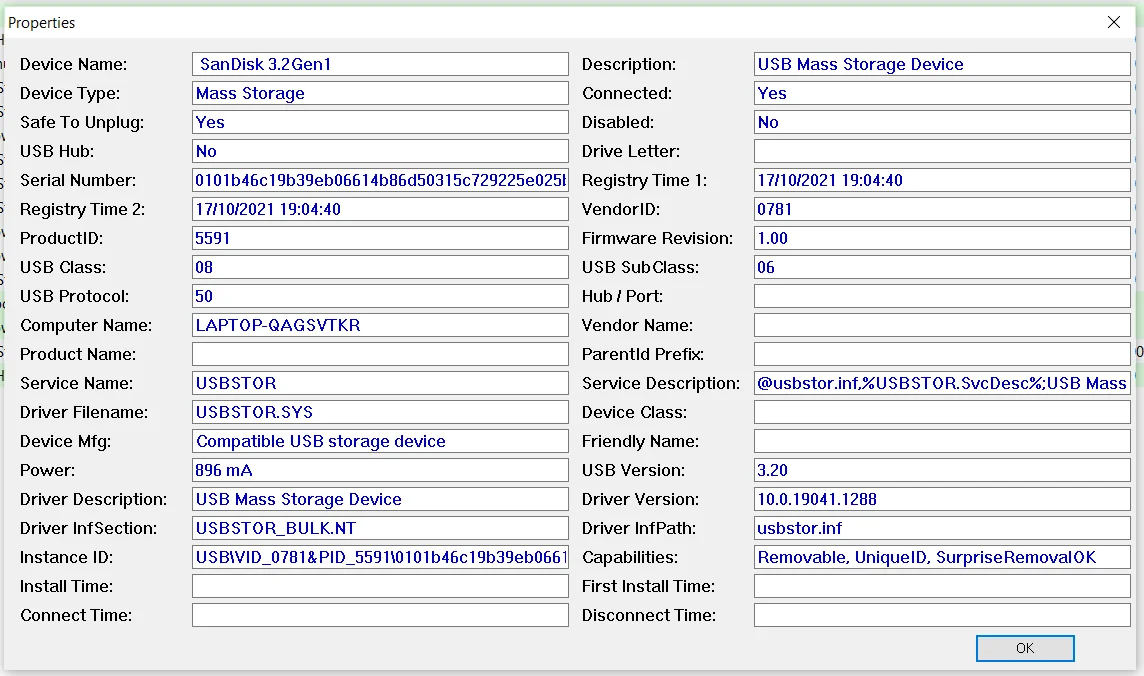Click the empty Product Name field

[x=380, y=354]
